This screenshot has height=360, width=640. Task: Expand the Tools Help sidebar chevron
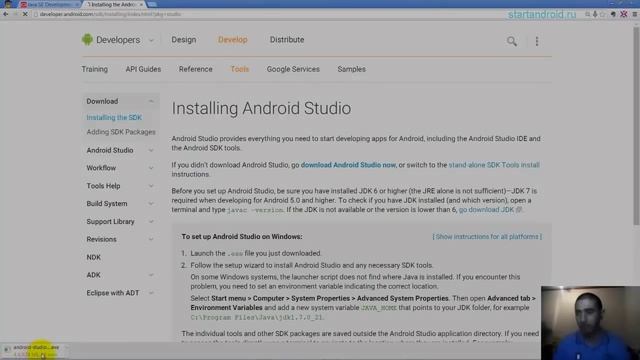click(x=151, y=186)
